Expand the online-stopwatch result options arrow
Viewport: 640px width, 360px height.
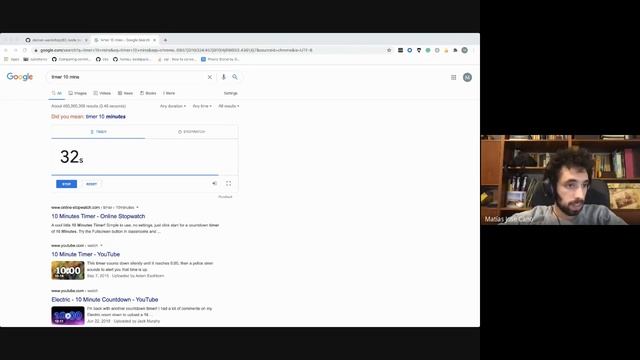[x=137, y=207]
